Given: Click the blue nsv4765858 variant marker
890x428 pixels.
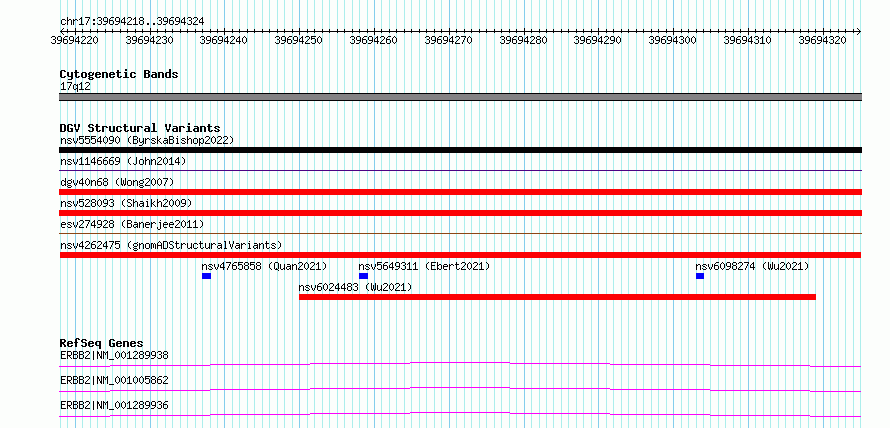Looking at the screenshot, I should pos(207,276).
